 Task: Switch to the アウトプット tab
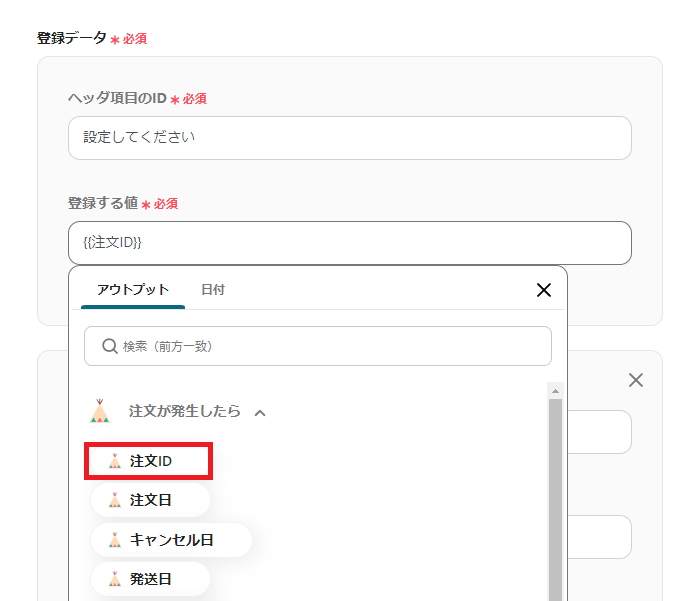pyautogui.click(x=133, y=290)
